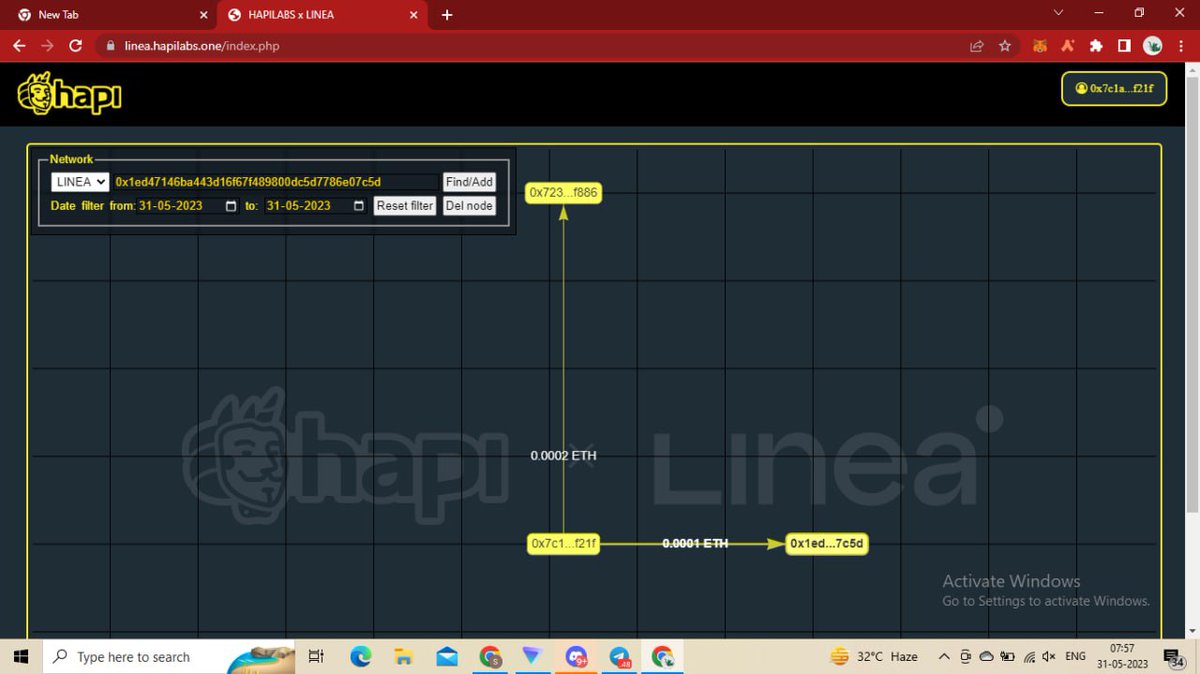Open the Windows Start menu

tap(21, 656)
